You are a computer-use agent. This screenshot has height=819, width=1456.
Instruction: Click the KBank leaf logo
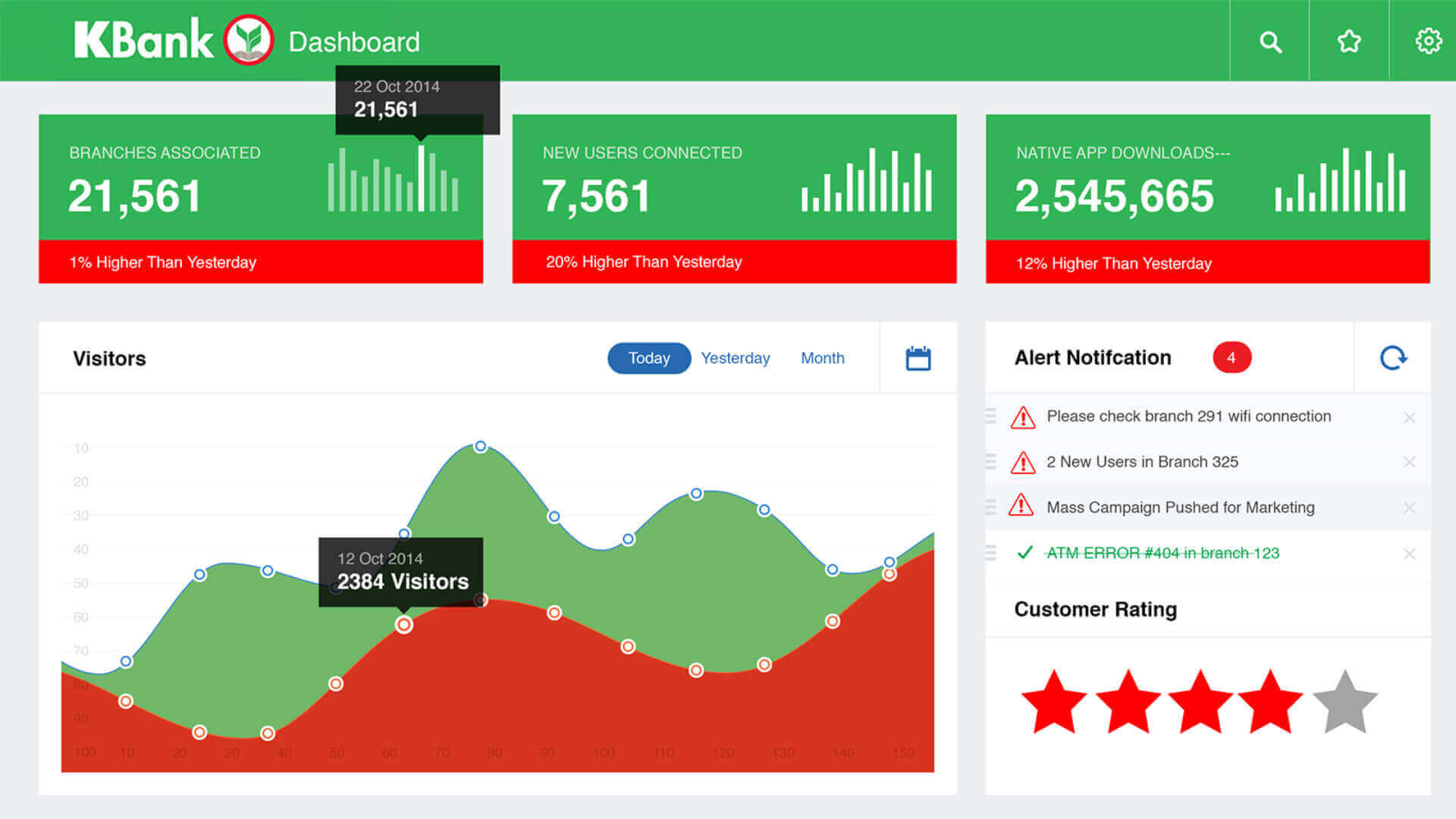click(249, 40)
